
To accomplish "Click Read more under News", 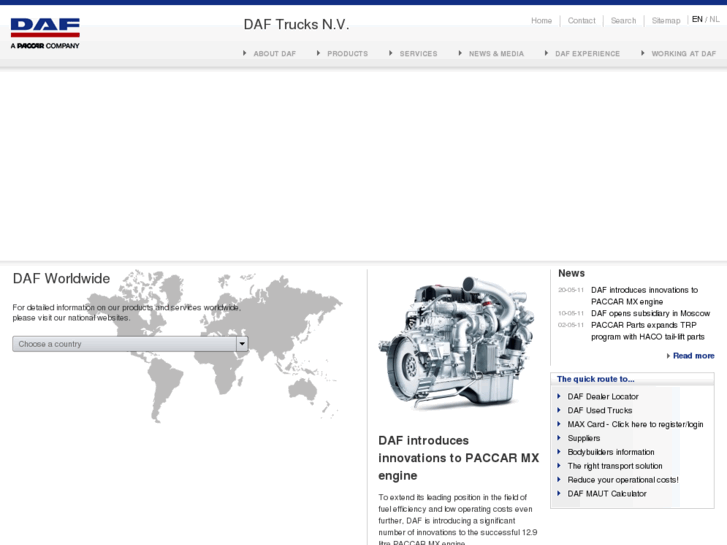I will pos(693,356).
